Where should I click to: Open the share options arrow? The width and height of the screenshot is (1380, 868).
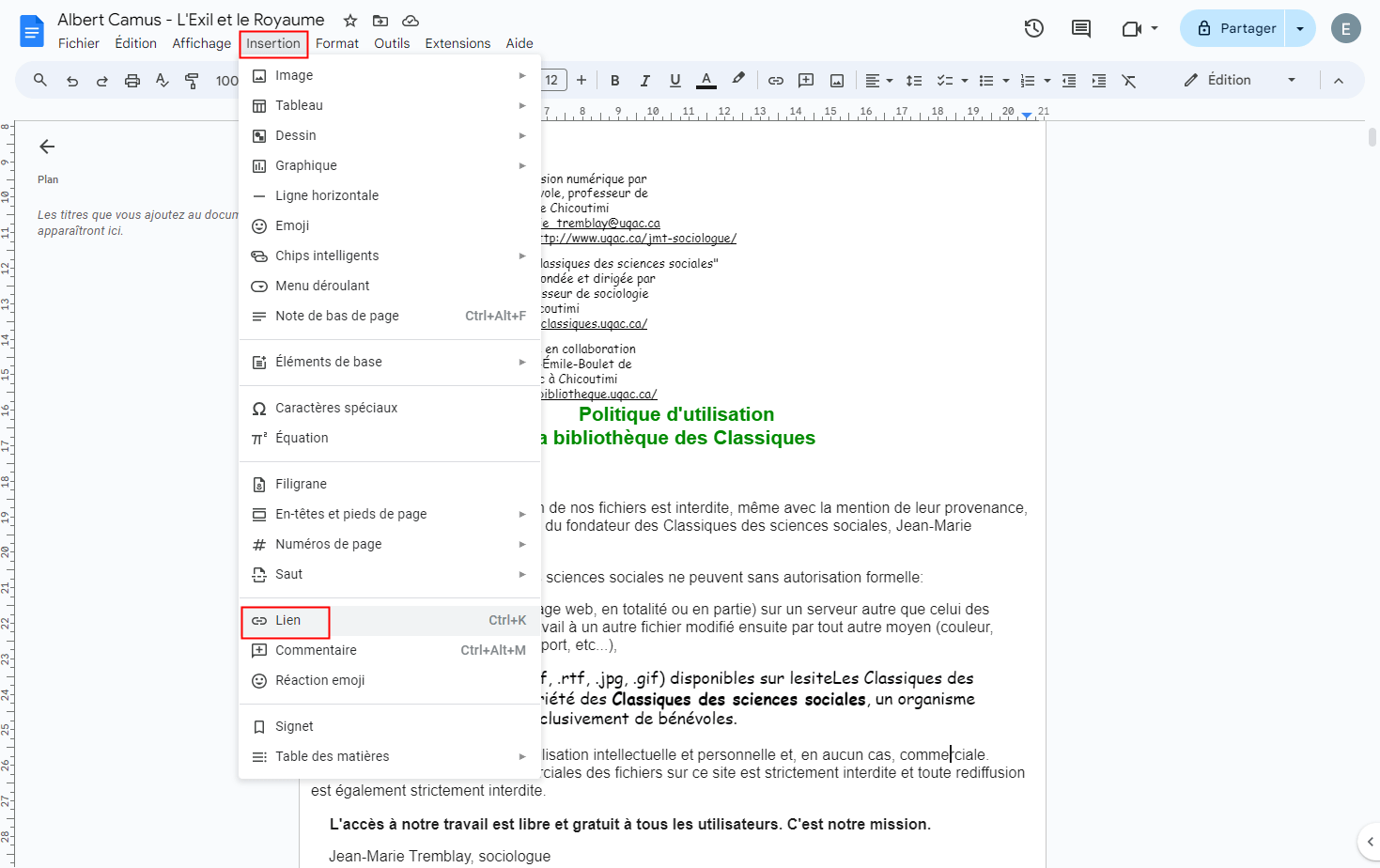(x=1300, y=28)
